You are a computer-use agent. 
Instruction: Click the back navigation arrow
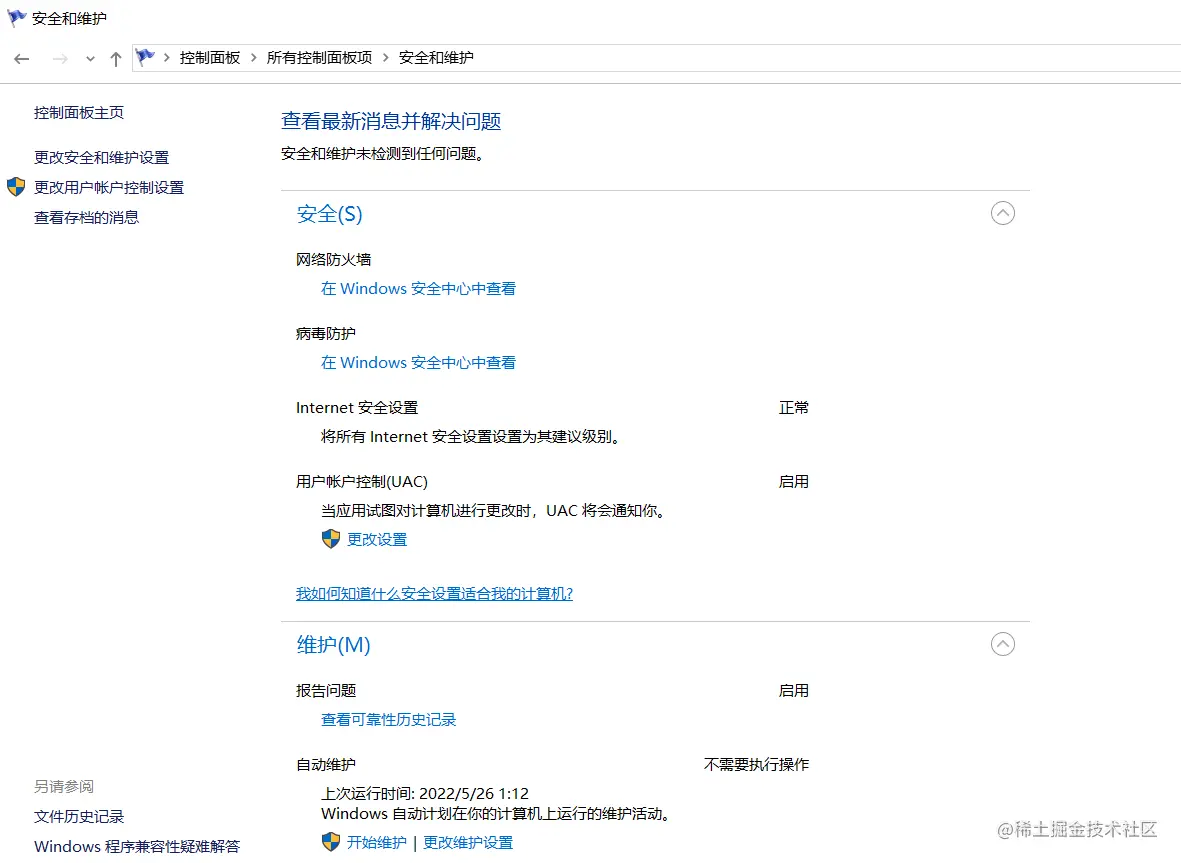point(21,58)
